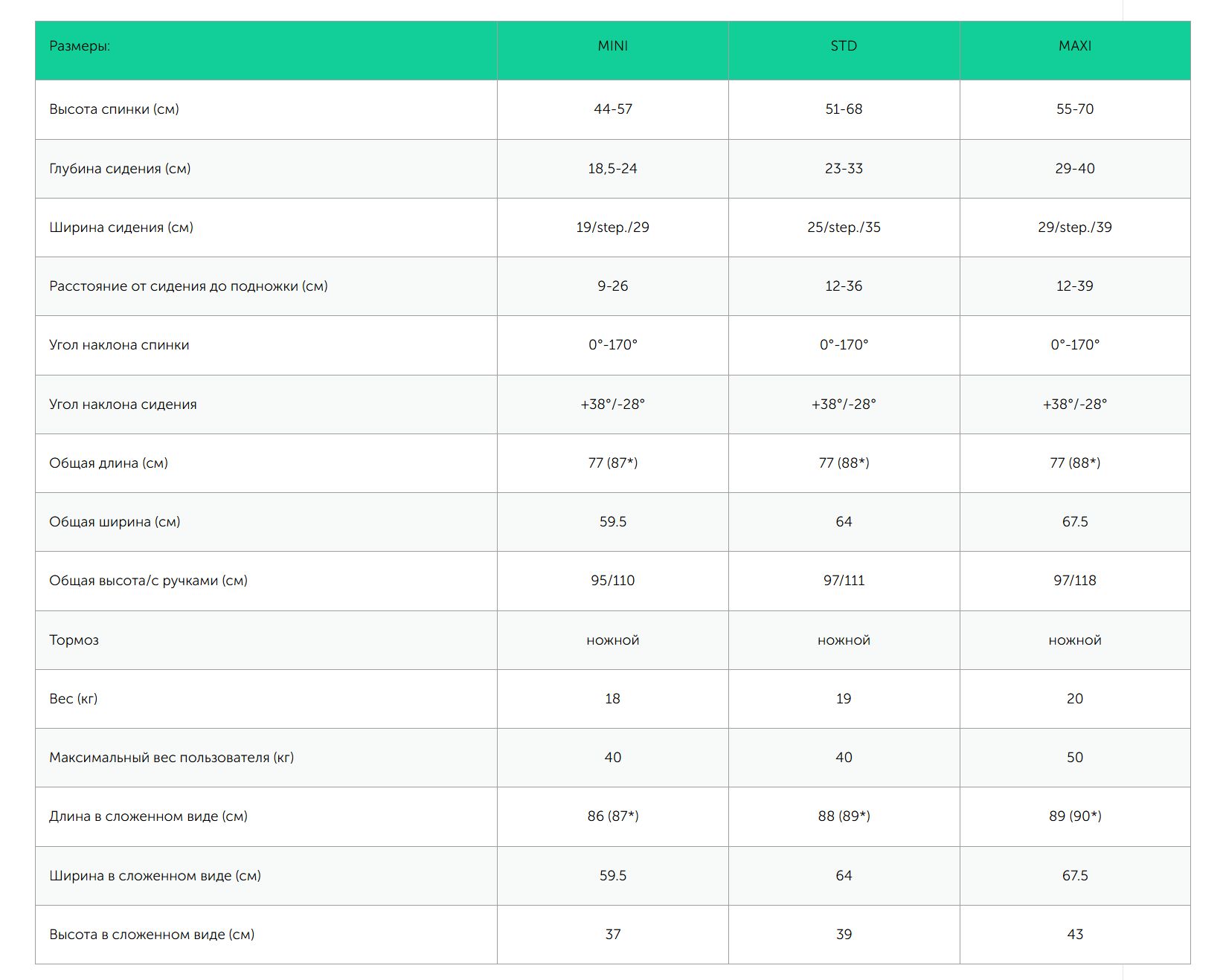Click the value 12-39
The width and height of the screenshot is (1223, 980).
tap(1075, 286)
